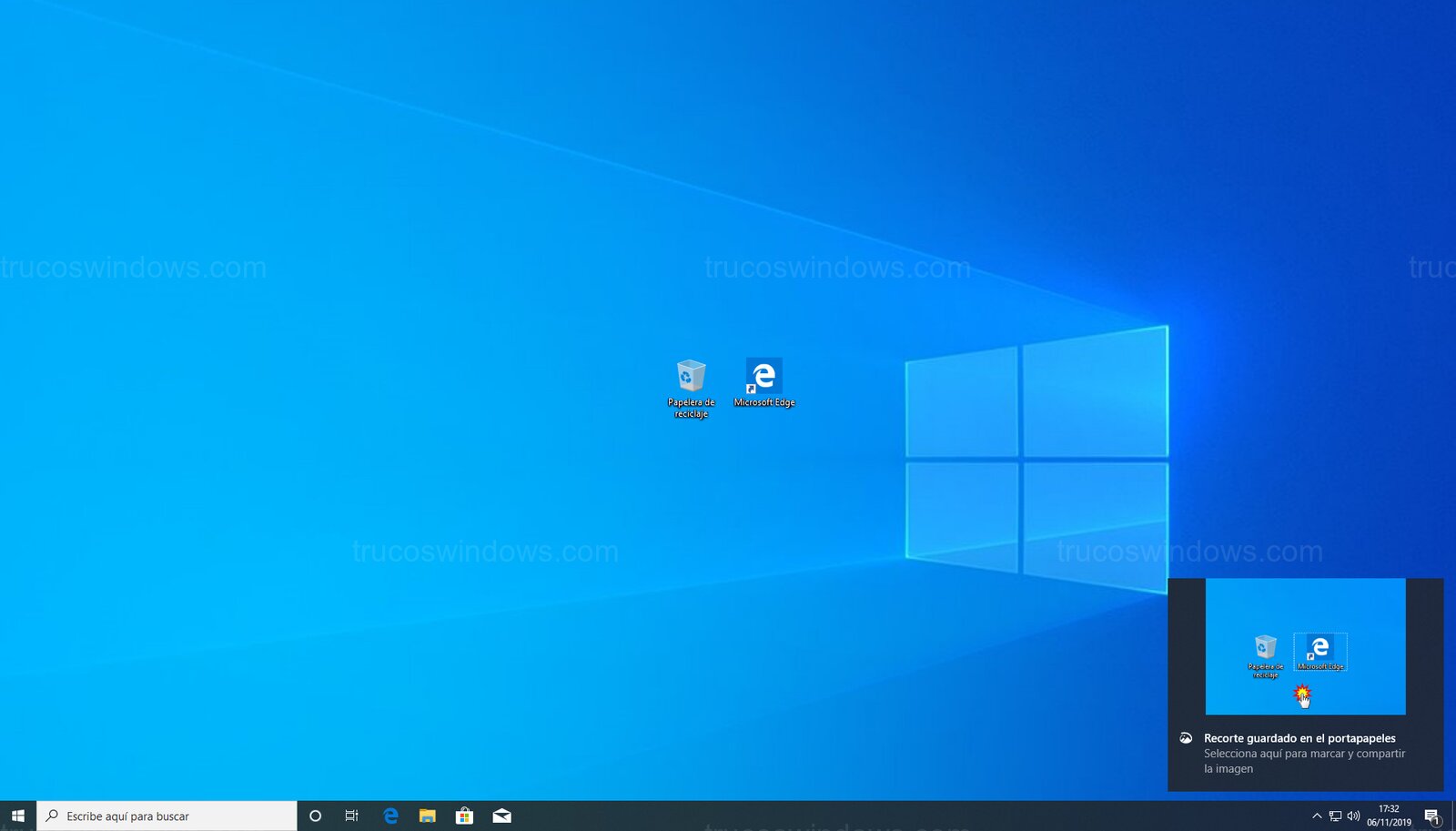The image size is (1456, 831).
Task: Open the Mail app from the taskbar
Action: (x=501, y=816)
